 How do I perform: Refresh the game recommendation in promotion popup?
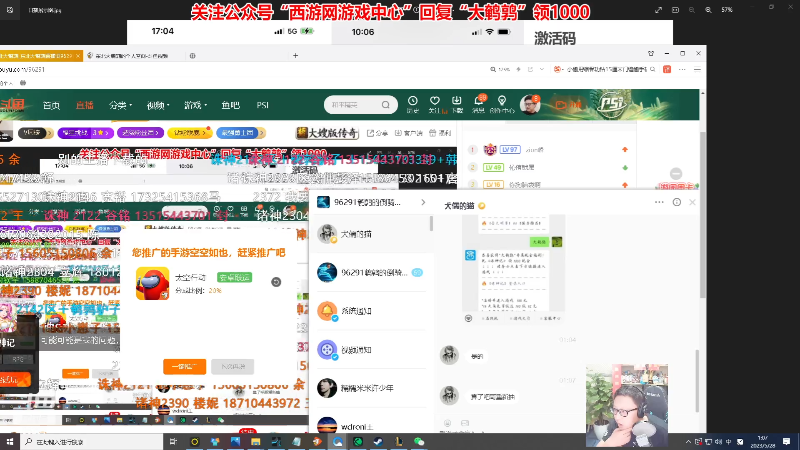coord(276,282)
